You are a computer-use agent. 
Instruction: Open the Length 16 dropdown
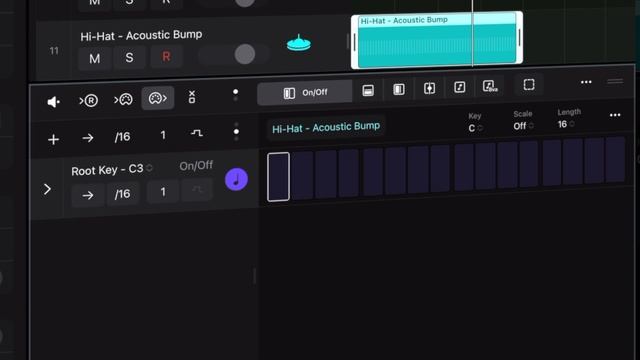[566, 124]
